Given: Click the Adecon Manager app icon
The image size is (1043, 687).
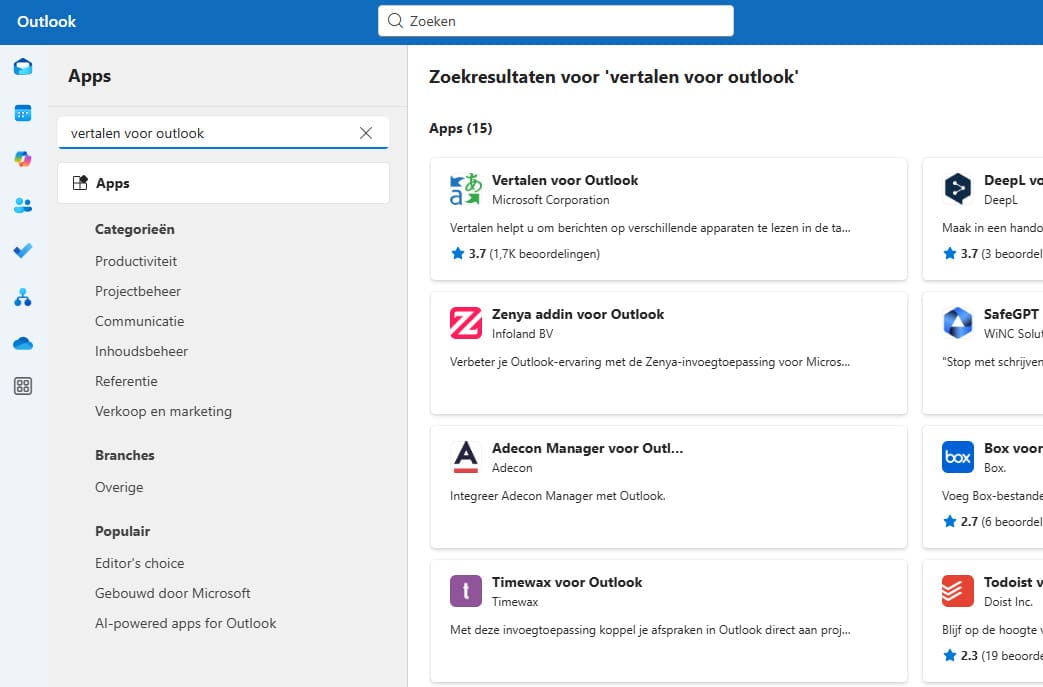Looking at the screenshot, I should (466, 458).
